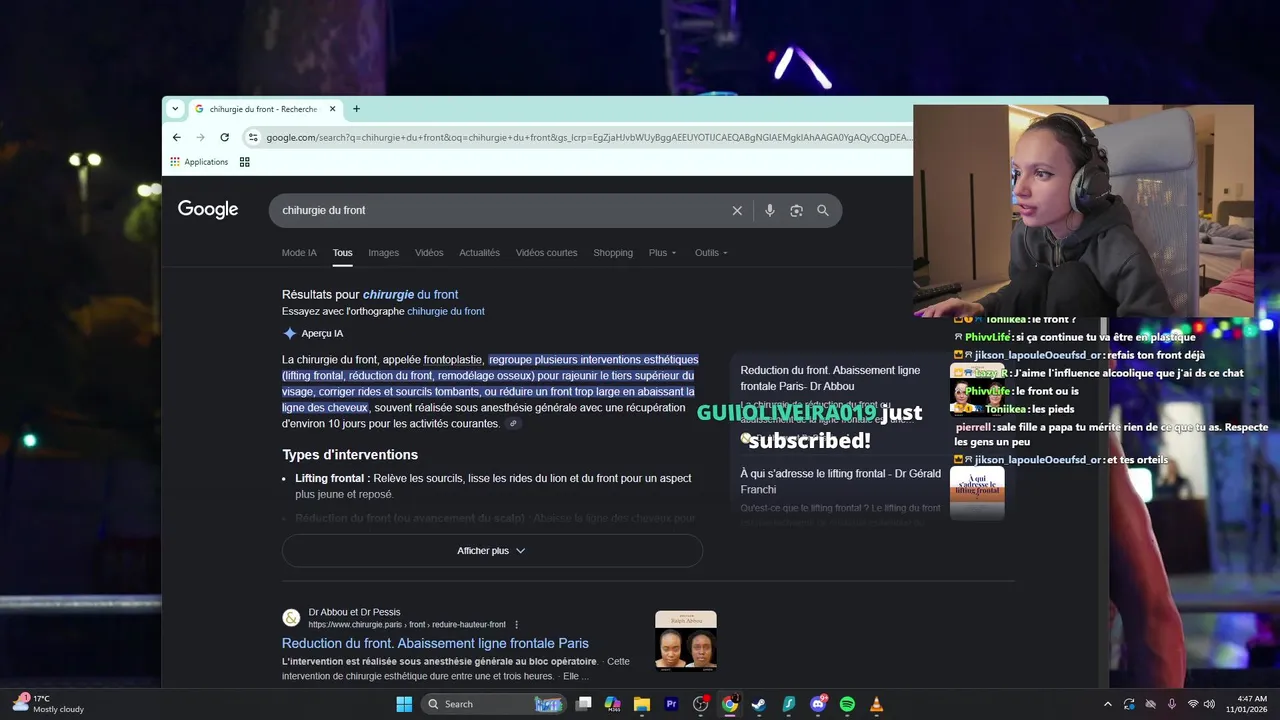Expand the Plus dropdown menu
Viewport: 1280px width, 720px height.
click(662, 253)
